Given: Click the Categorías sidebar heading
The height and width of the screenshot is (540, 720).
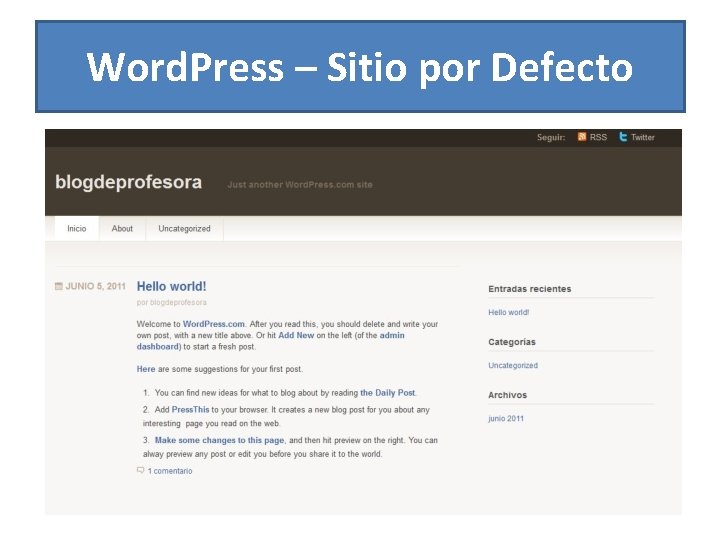Looking at the screenshot, I should pyautogui.click(x=512, y=342).
